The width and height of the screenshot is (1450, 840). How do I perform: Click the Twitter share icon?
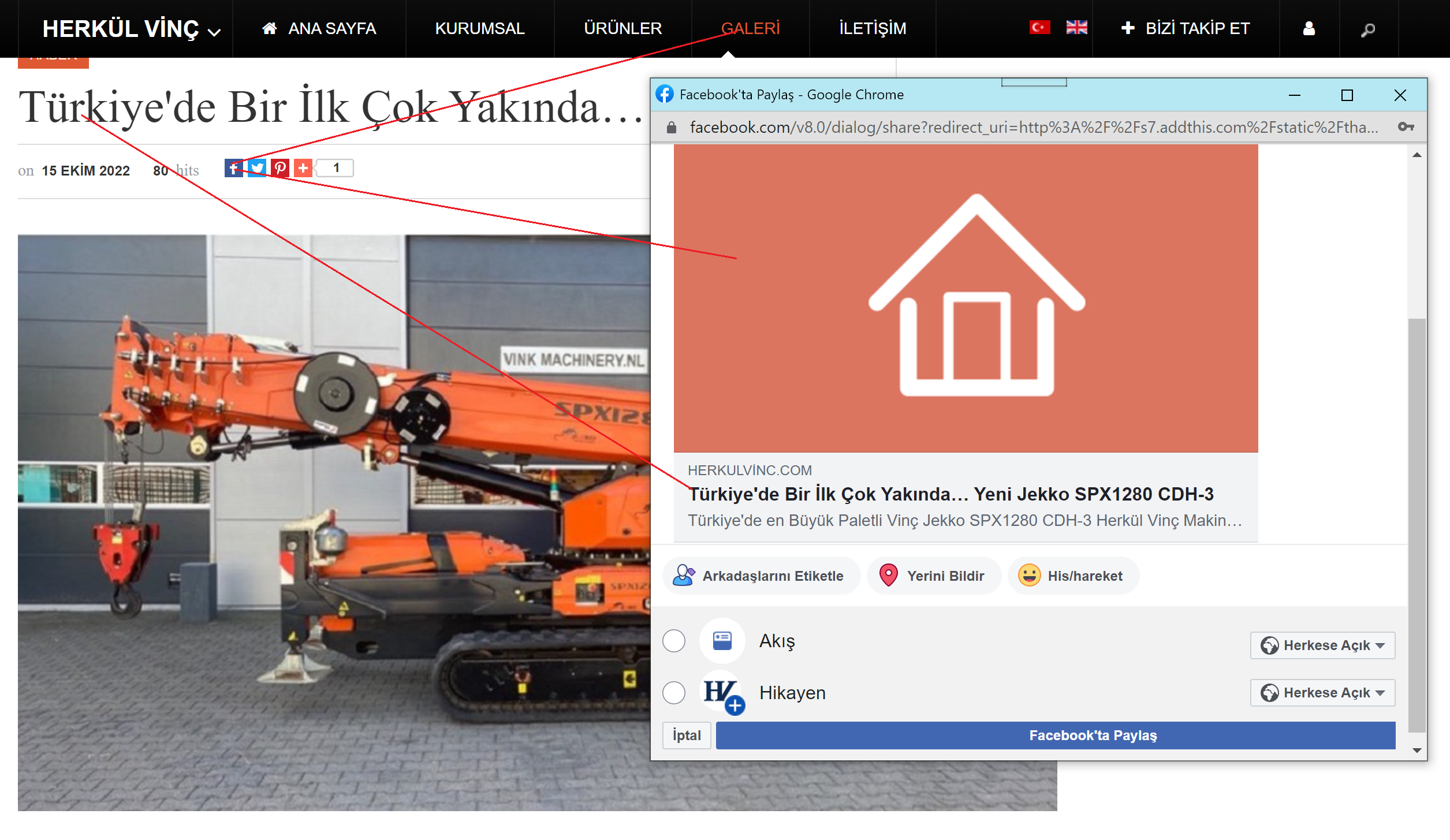coord(257,168)
